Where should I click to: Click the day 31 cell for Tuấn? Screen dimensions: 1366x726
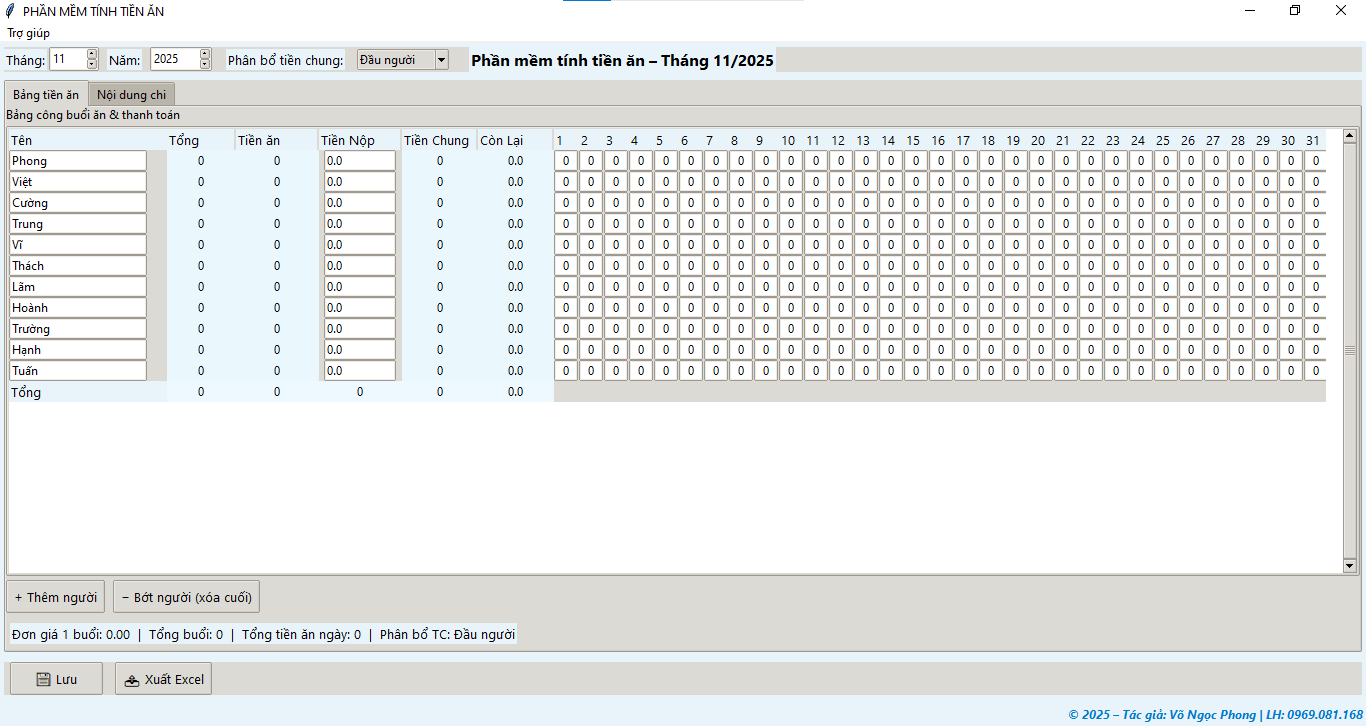pyautogui.click(x=1315, y=371)
